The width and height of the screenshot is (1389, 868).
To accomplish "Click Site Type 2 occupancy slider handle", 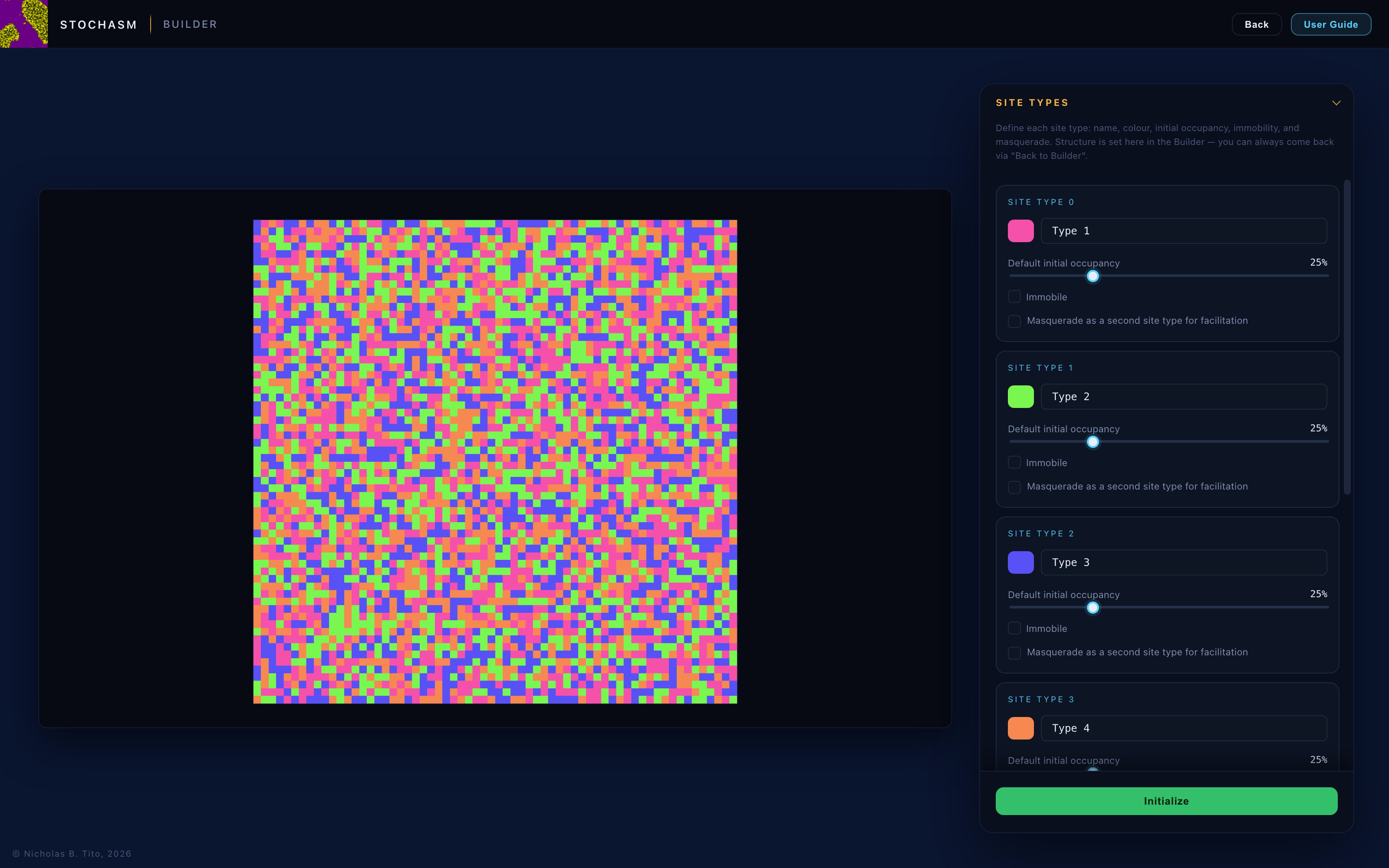I will 1093,607.
